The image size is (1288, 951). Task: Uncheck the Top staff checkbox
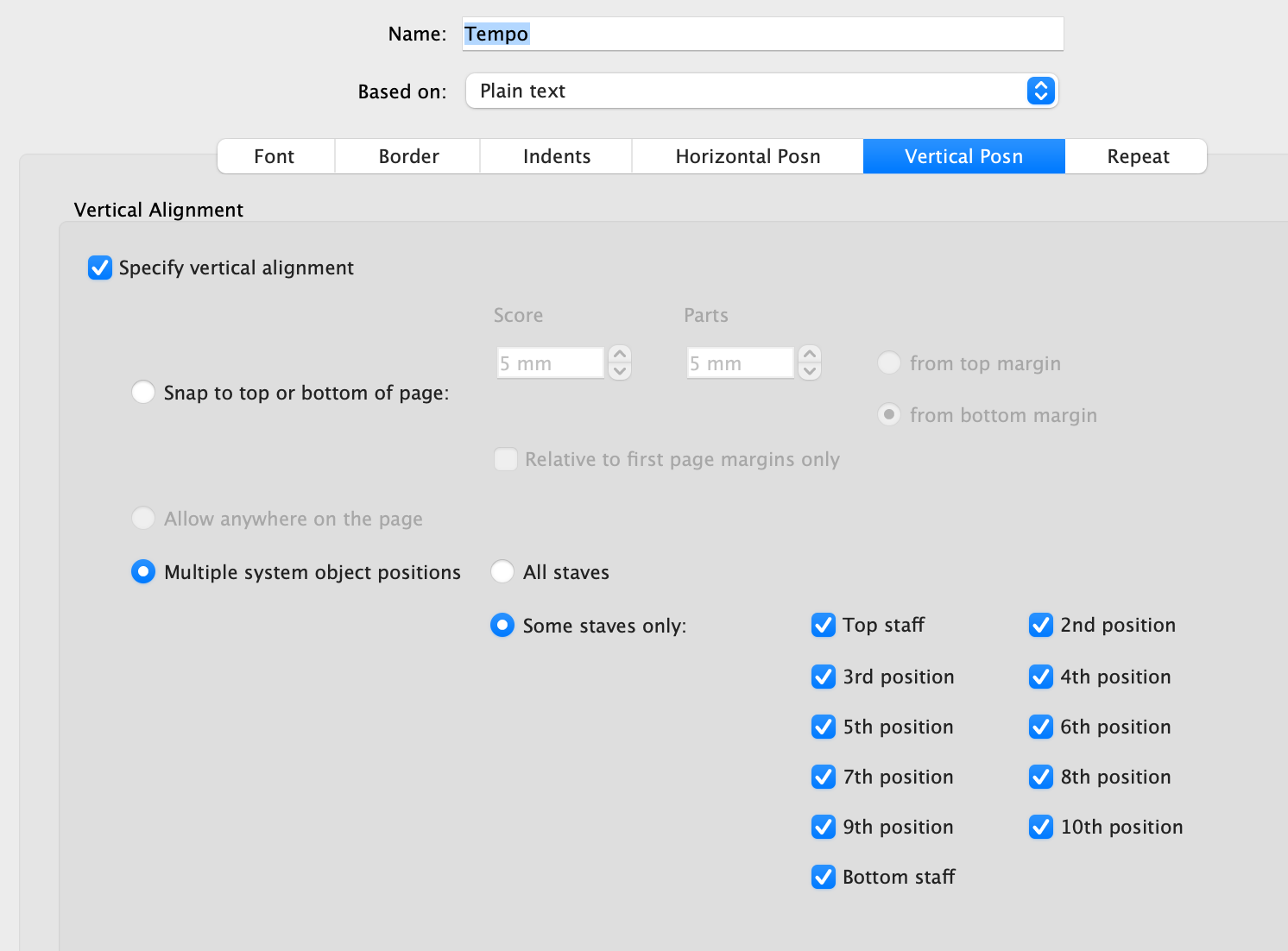[824, 625]
